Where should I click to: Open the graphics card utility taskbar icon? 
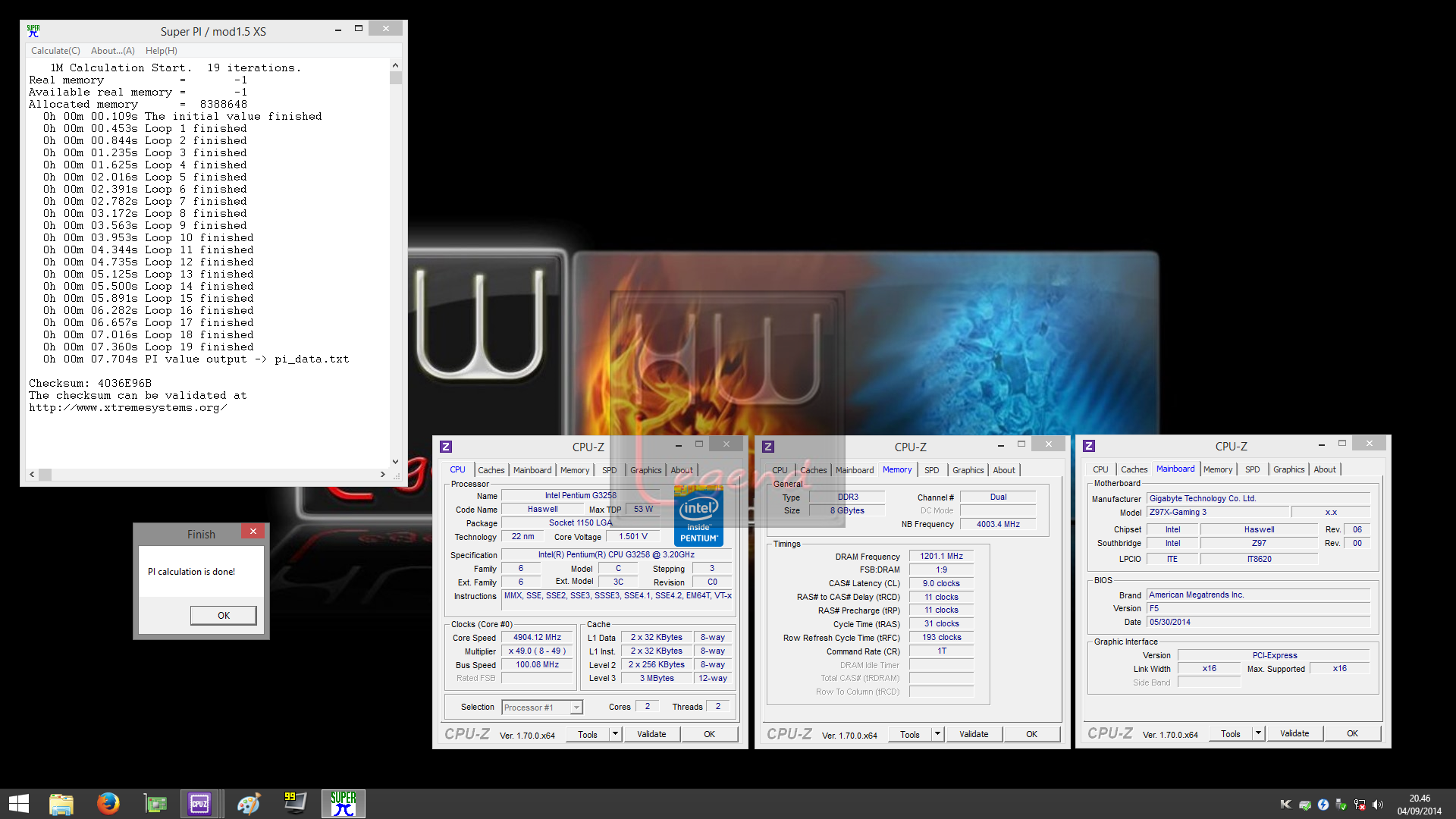click(155, 804)
